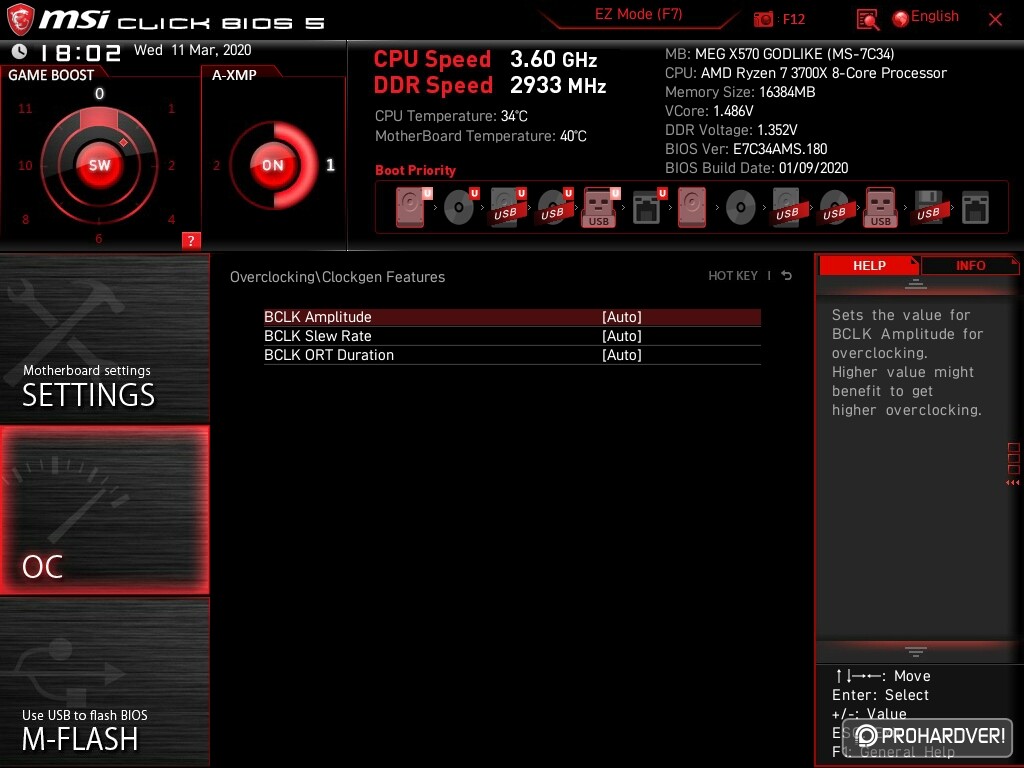The image size is (1024, 768).
Task: Click the time display 18:02
Action: (x=80, y=52)
